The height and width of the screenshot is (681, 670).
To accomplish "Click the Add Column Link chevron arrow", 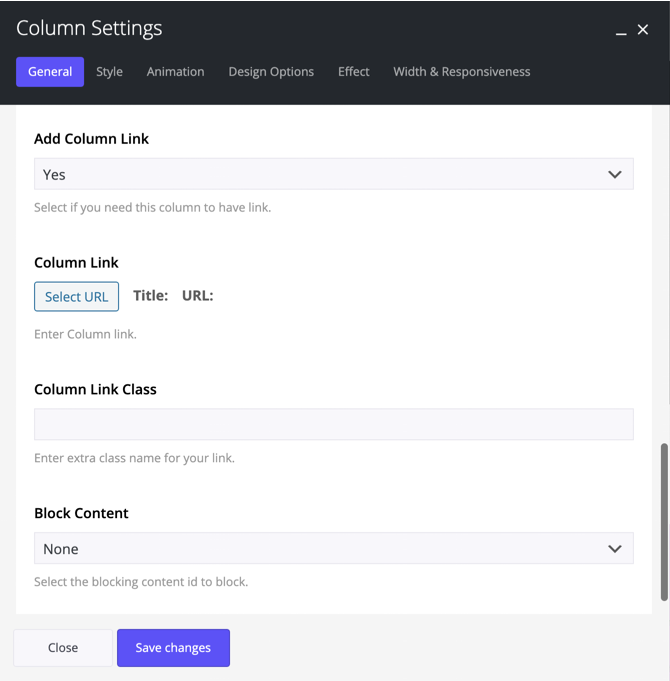I will [x=614, y=174].
